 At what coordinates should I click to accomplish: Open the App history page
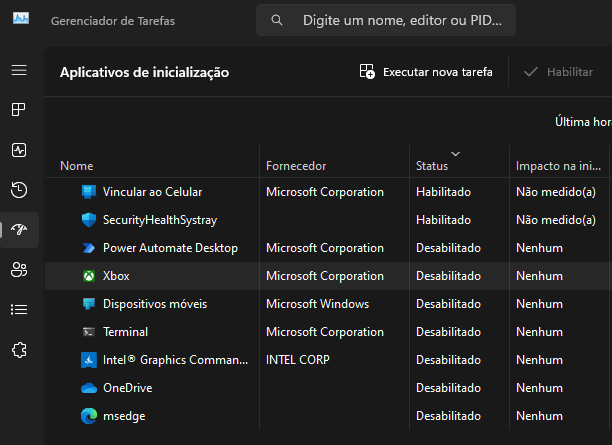tap(19, 190)
